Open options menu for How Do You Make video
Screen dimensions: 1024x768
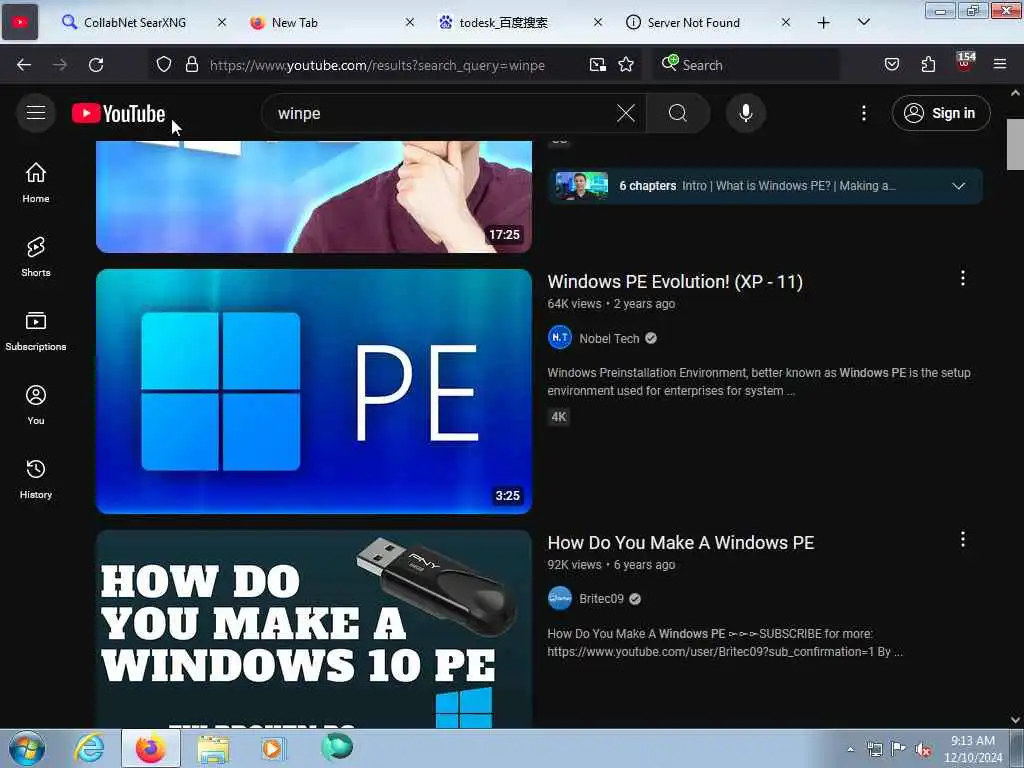[x=963, y=539]
